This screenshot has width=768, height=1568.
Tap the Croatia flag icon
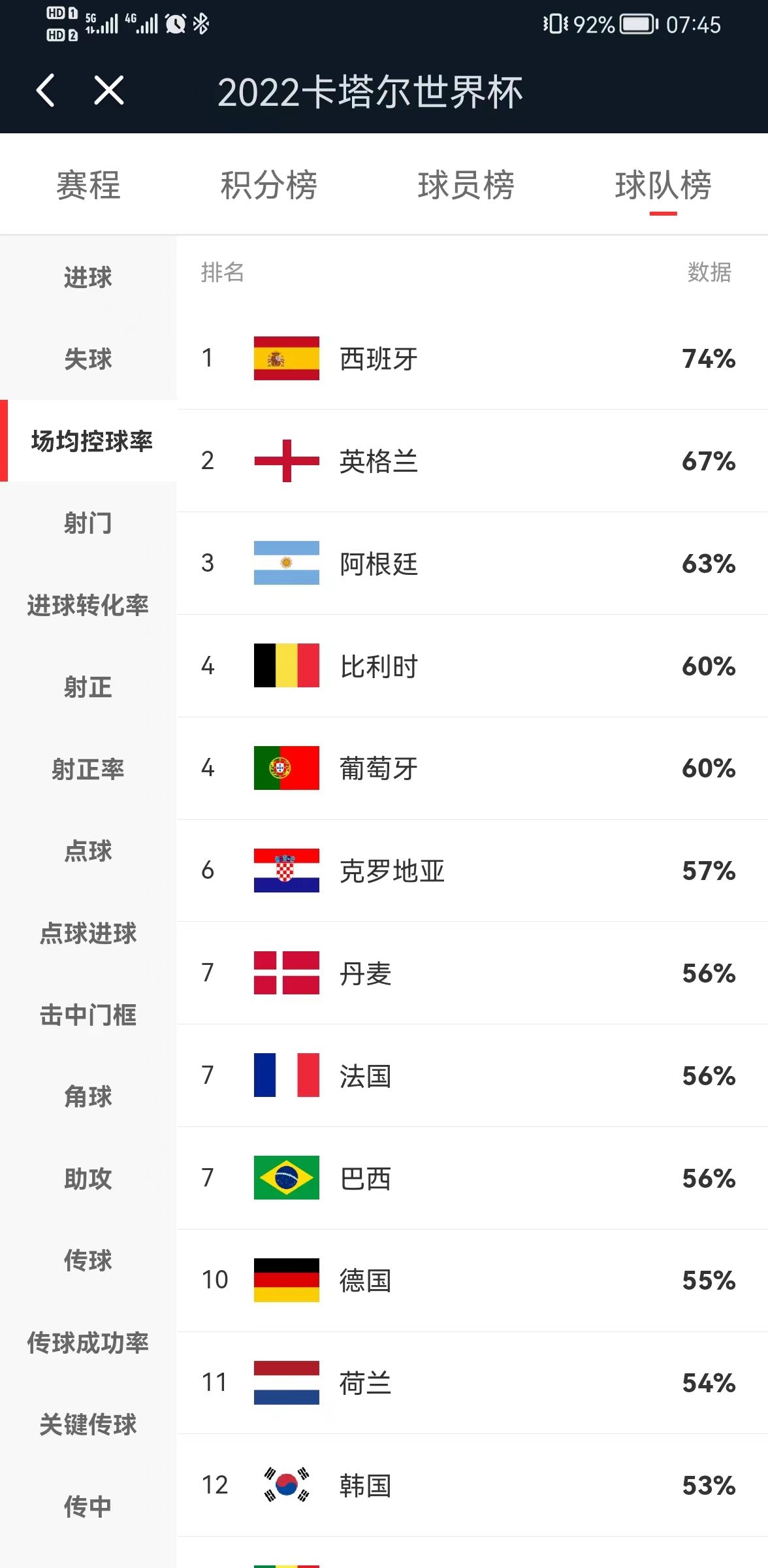[286, 871]
